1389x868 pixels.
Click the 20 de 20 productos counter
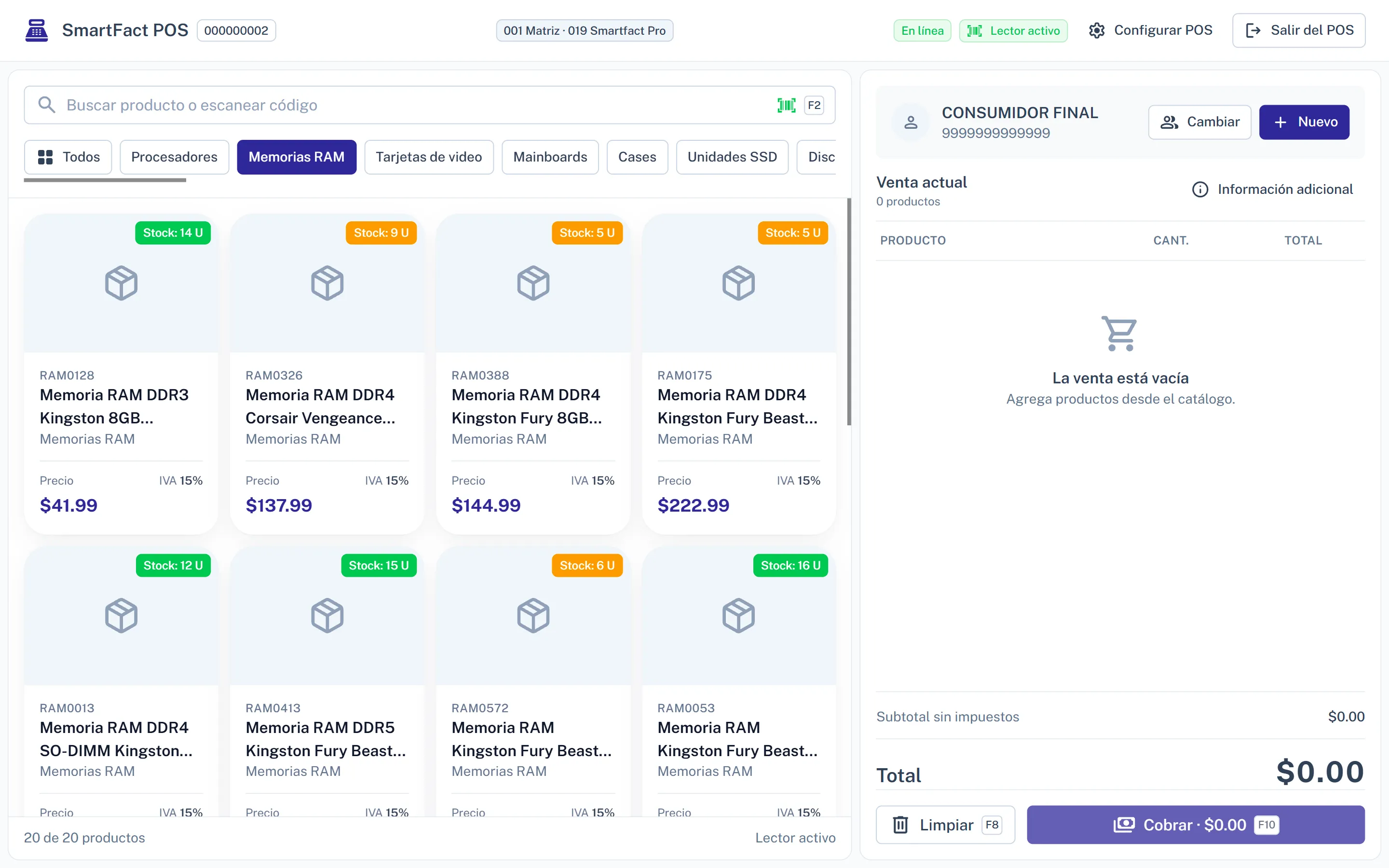point(84,838)
